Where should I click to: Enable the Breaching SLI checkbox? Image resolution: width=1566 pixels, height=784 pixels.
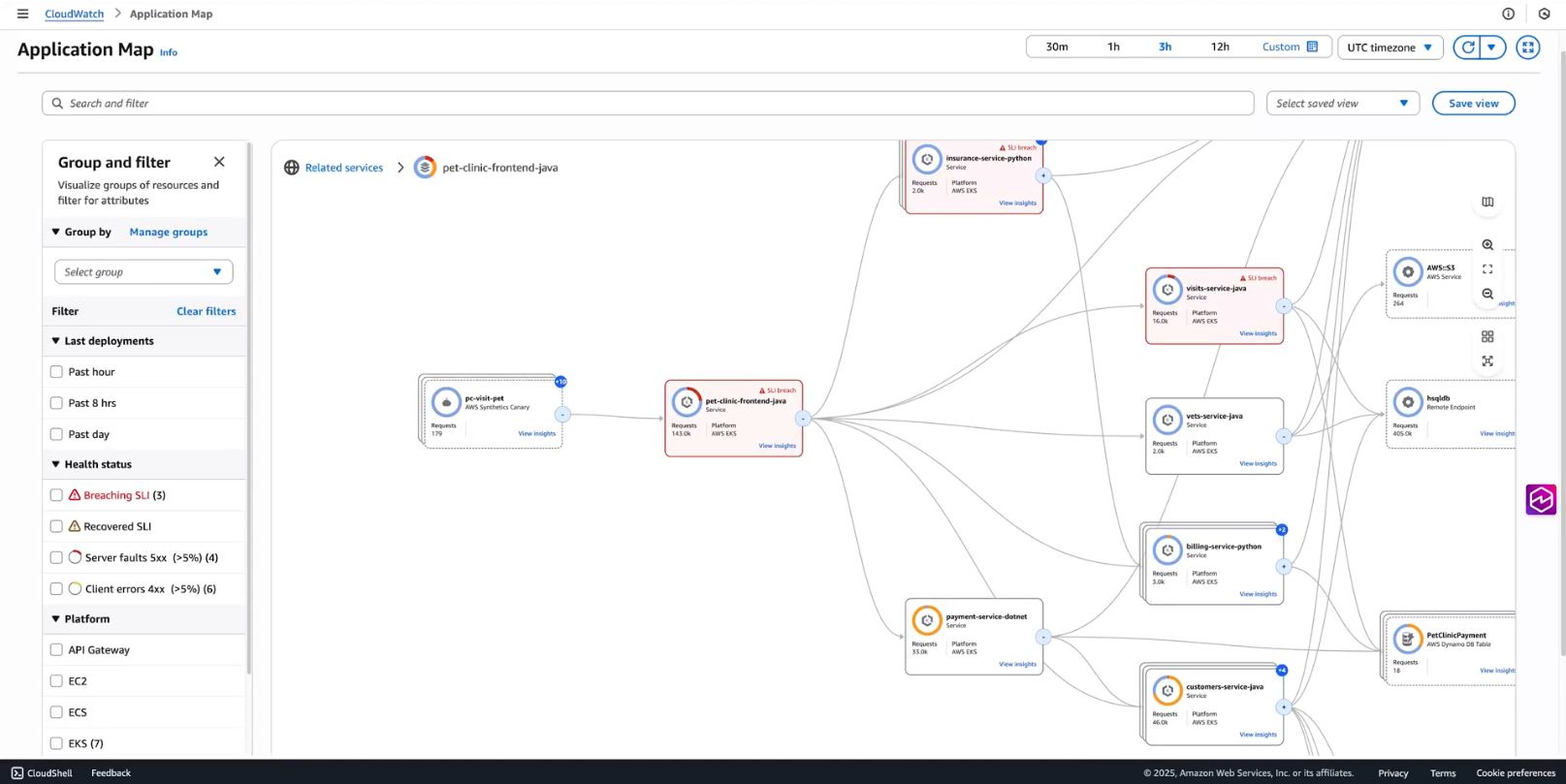point(56,495)
